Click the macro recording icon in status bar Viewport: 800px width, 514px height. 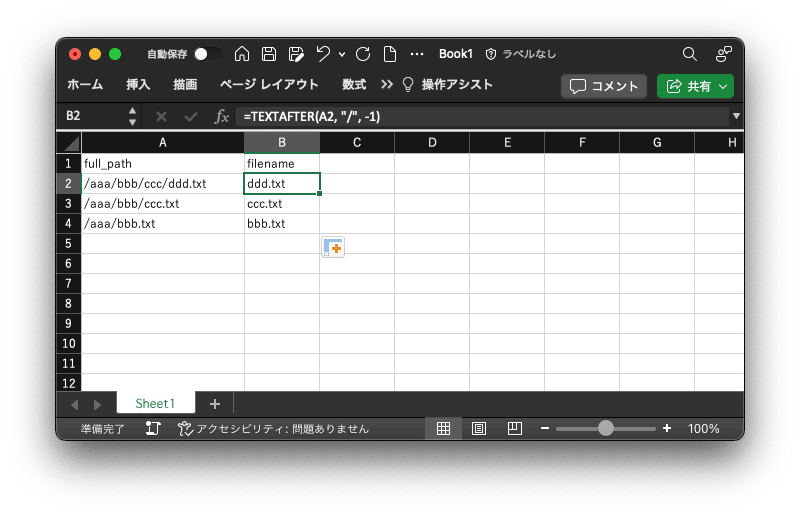click(x=153, y=429)
